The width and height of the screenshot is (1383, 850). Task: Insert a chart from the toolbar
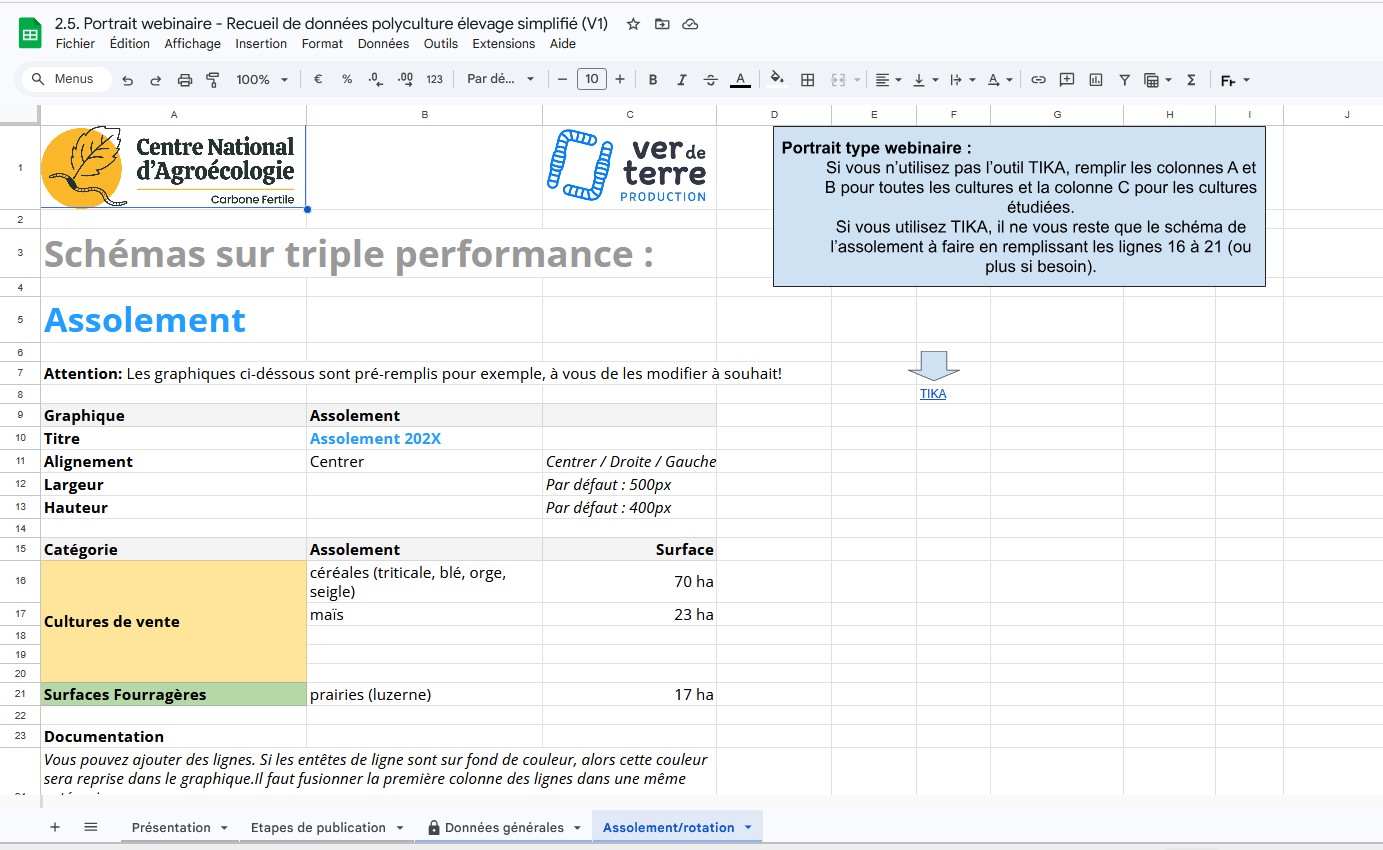tap(1096, 80)
